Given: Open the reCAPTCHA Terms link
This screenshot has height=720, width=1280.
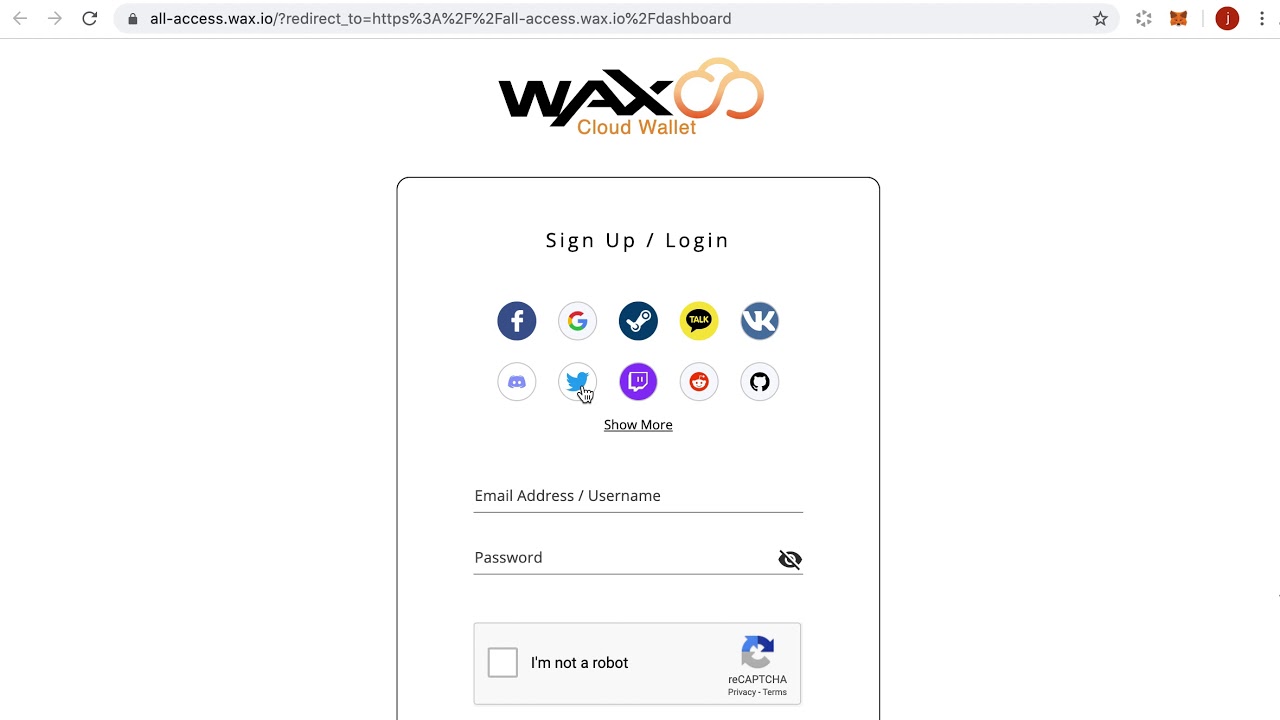Looking at the screenshot, I should pyautogui.click(x=775, y=692).
